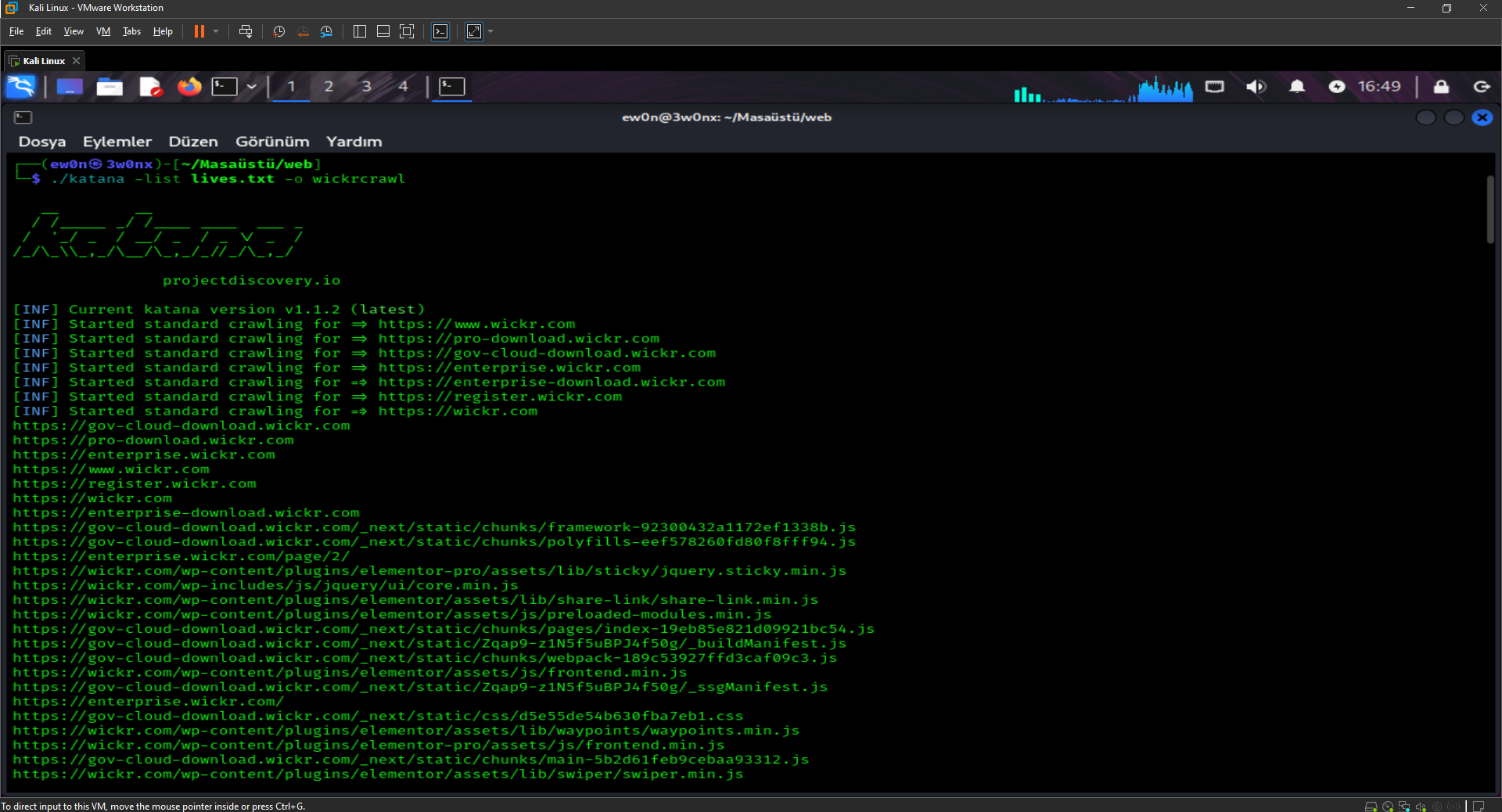This screenshot has width=1502, height=812.
Task: Click the network adapter status icon
Action: pos(1404,807)
